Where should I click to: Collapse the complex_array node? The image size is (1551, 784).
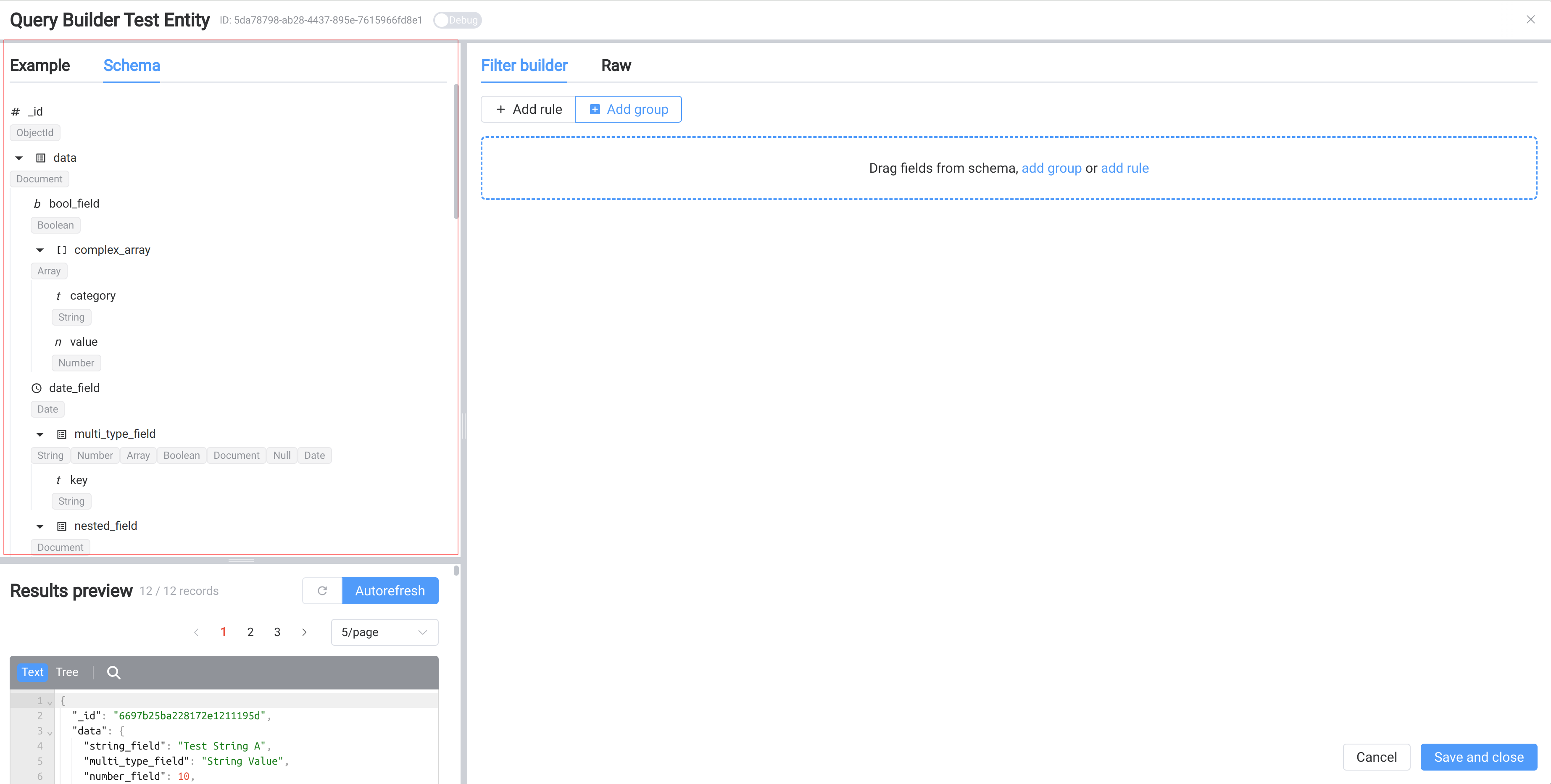tap(40, 250)
